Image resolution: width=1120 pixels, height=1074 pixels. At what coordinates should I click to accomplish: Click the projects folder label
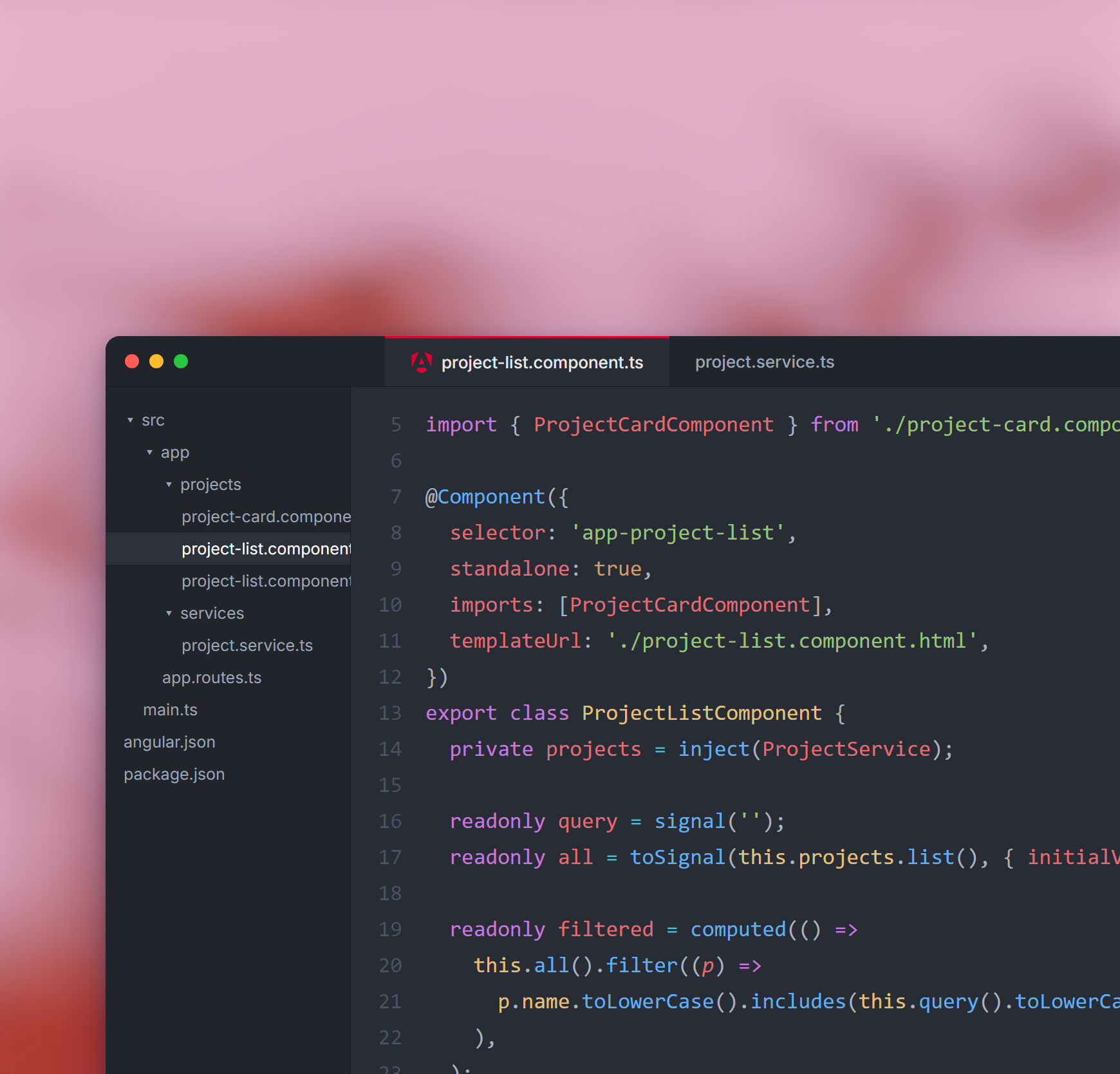click(x=210, y=485)
